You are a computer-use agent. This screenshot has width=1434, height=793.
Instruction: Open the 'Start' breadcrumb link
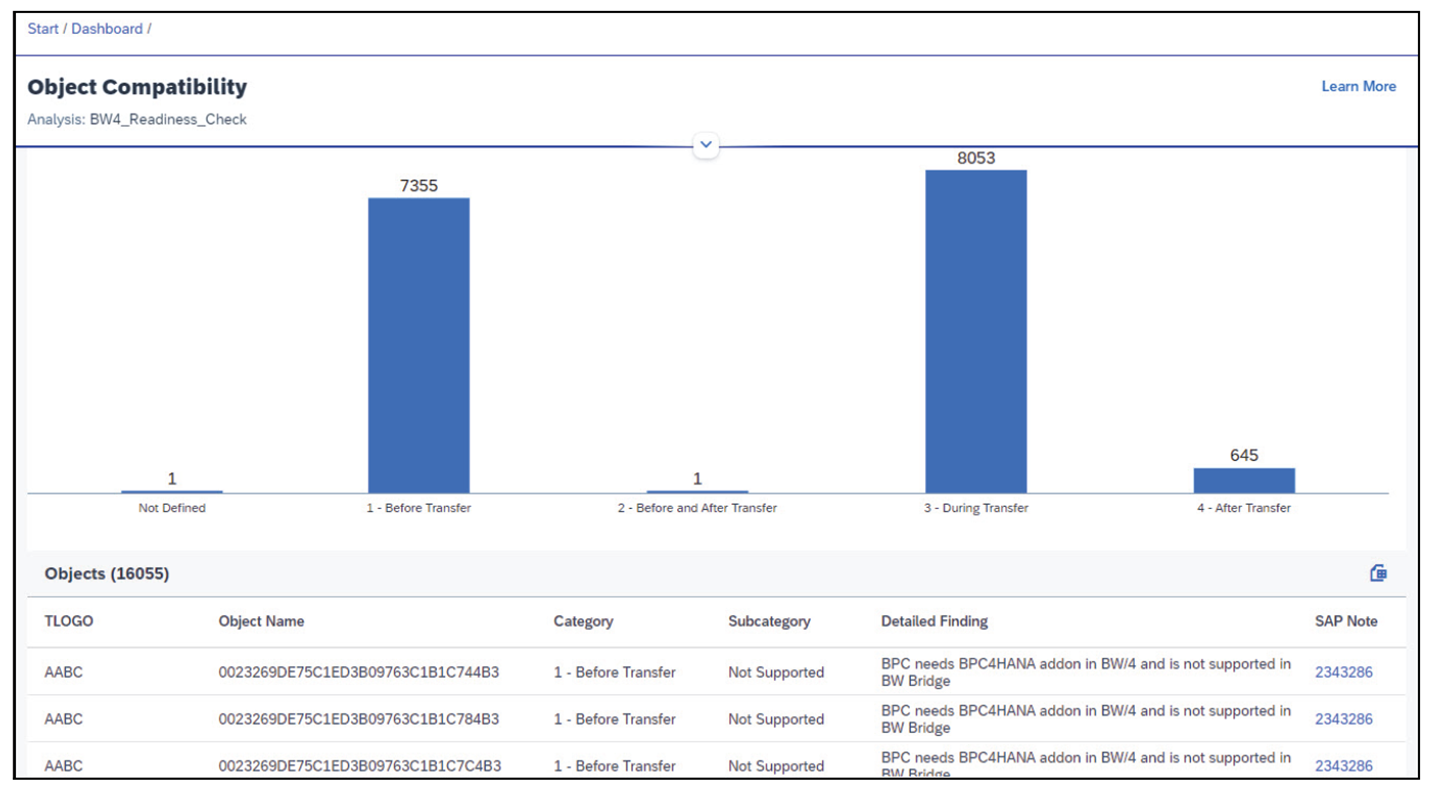pos(44,29)
